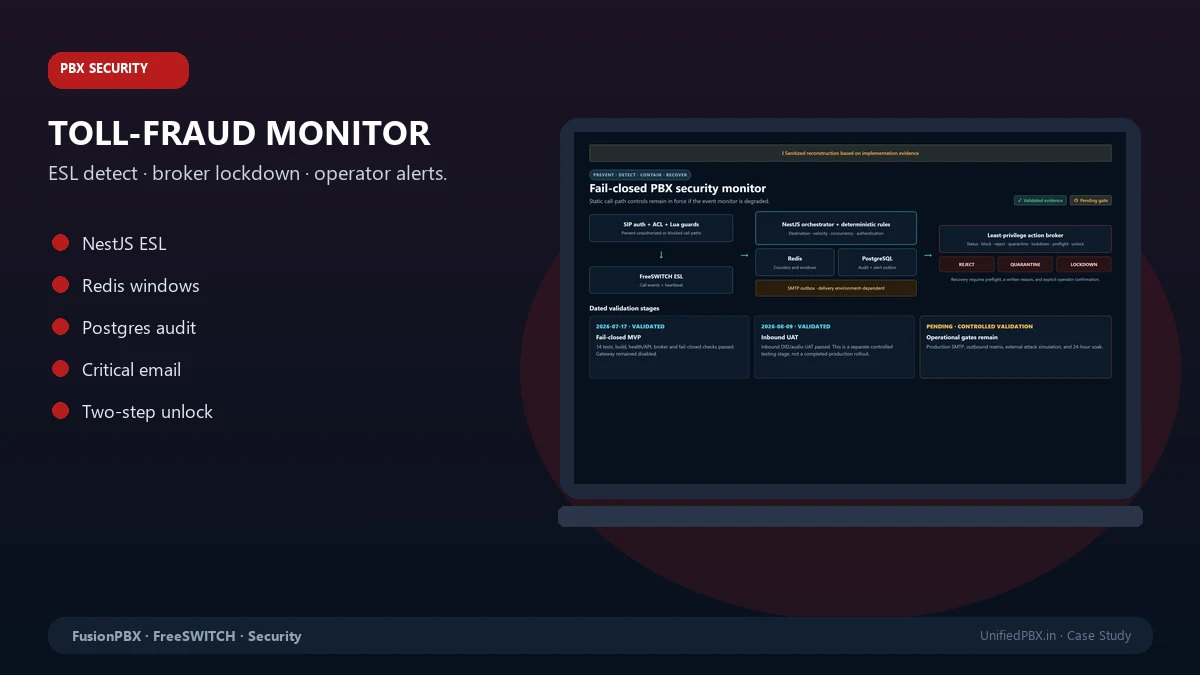Select the 'FreeSWITCH ESL' box
The width and height of the screenshot is (1200, 675).
pos(661,280)
